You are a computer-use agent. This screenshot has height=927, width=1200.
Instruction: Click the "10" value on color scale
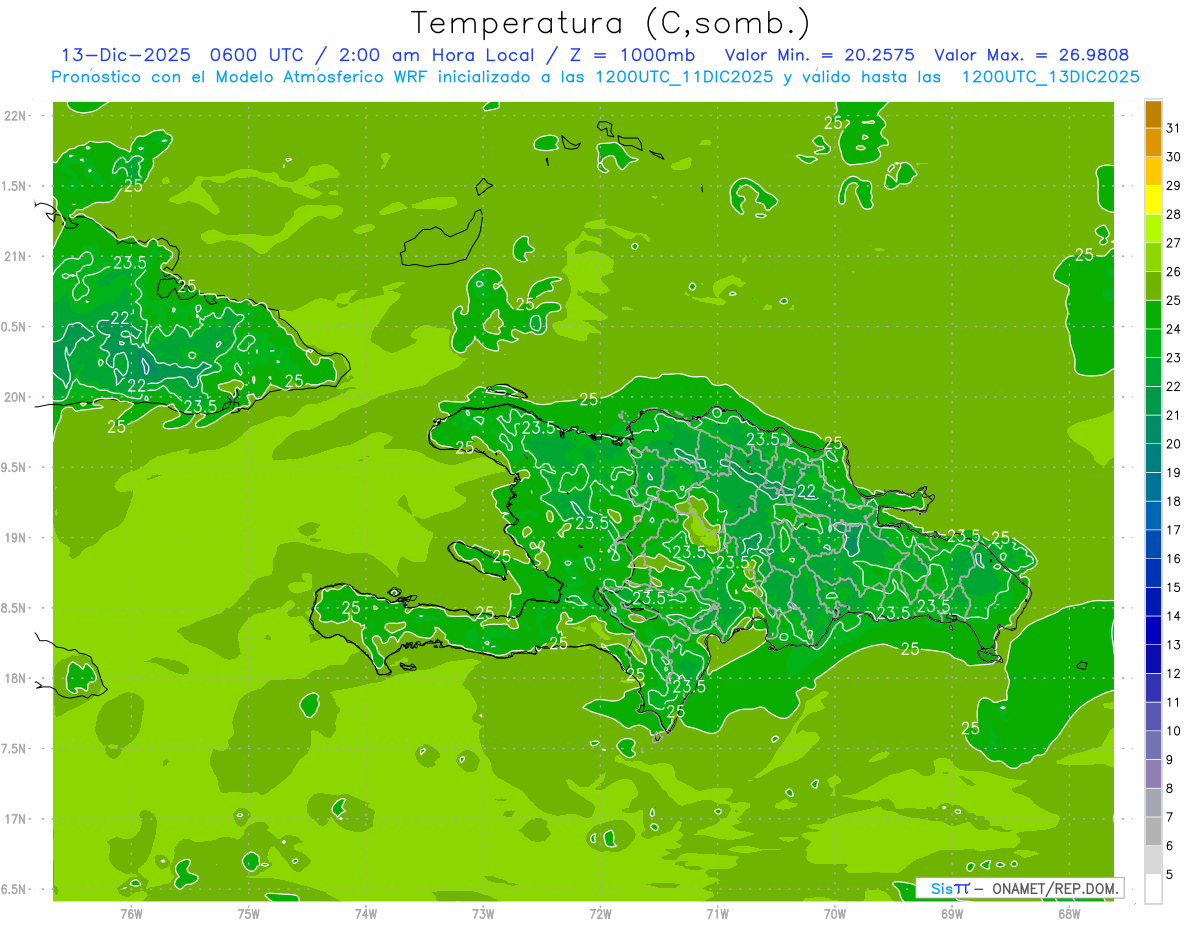click(1174, 731)
